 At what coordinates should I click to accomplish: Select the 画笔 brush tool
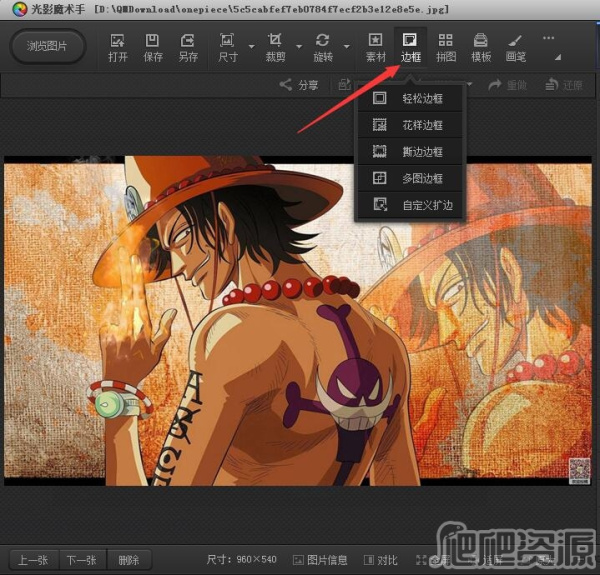(516, 48)
